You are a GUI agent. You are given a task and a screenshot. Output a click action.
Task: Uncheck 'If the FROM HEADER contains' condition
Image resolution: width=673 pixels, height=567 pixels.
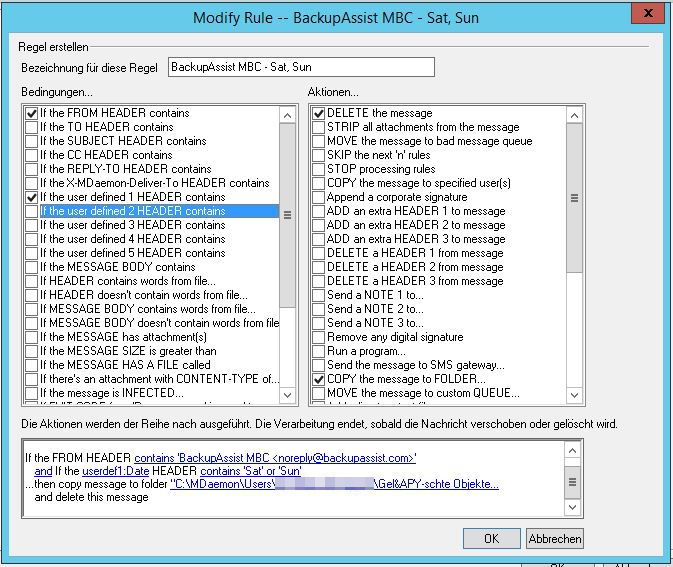point(32,113)
